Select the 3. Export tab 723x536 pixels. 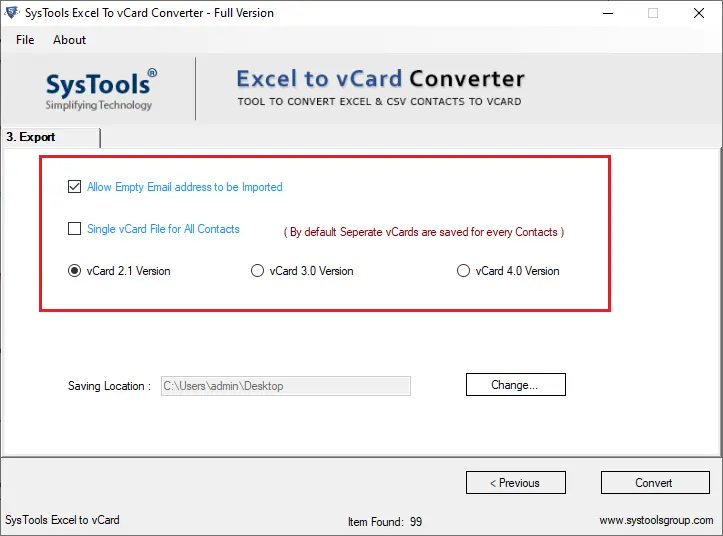point(51,137)
